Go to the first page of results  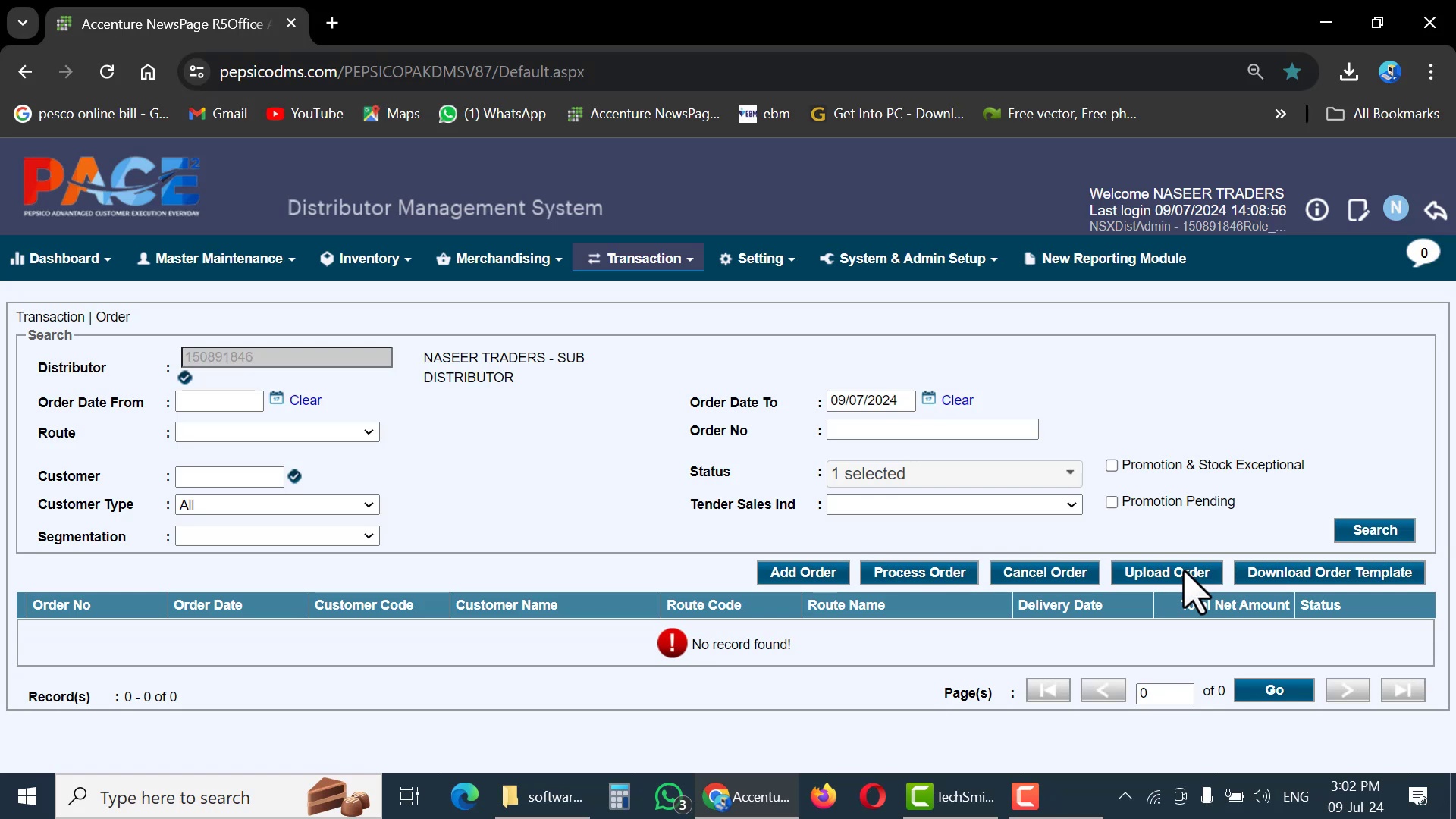point(1048,690)
